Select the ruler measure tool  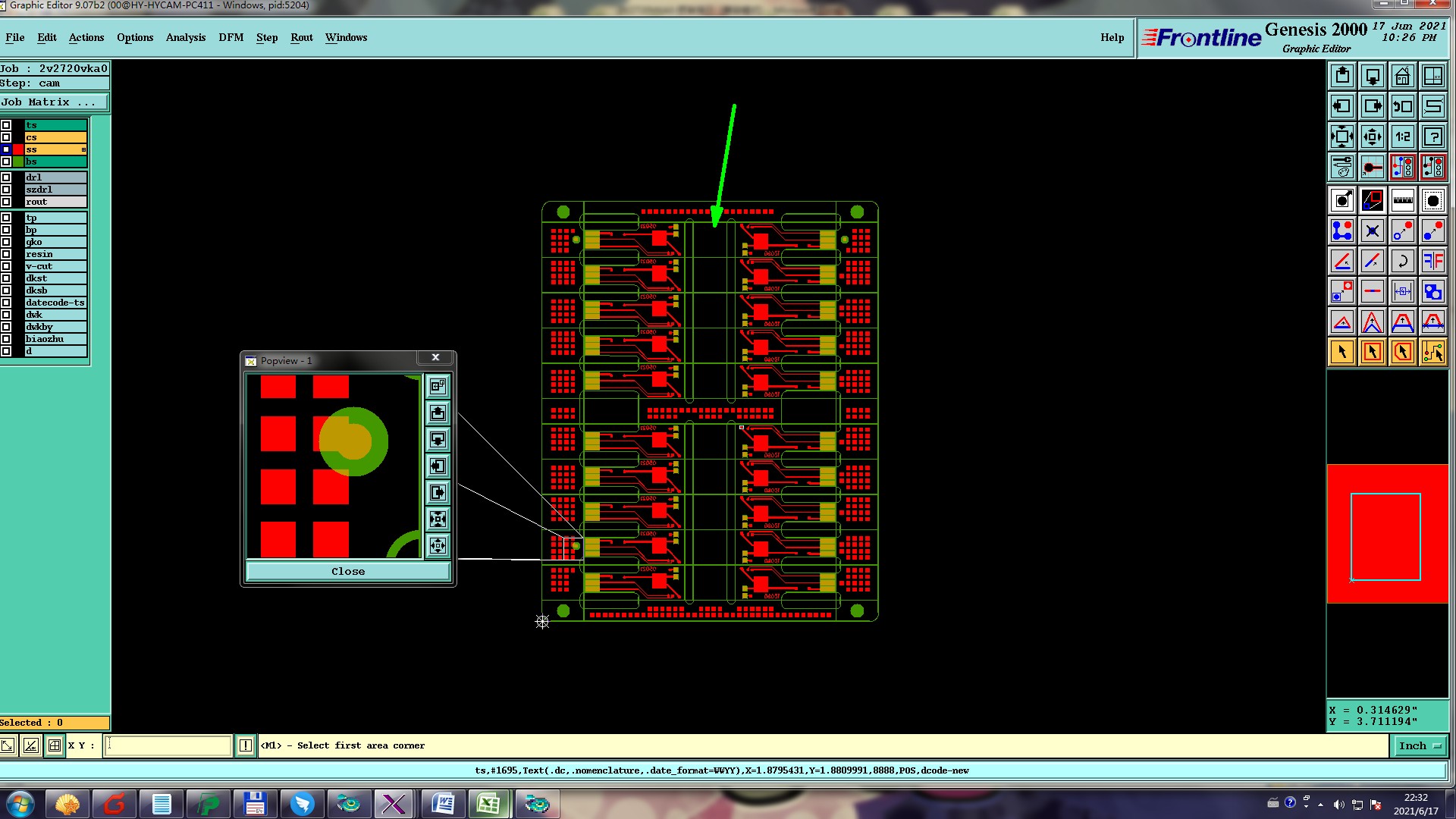coord(1402,200)
